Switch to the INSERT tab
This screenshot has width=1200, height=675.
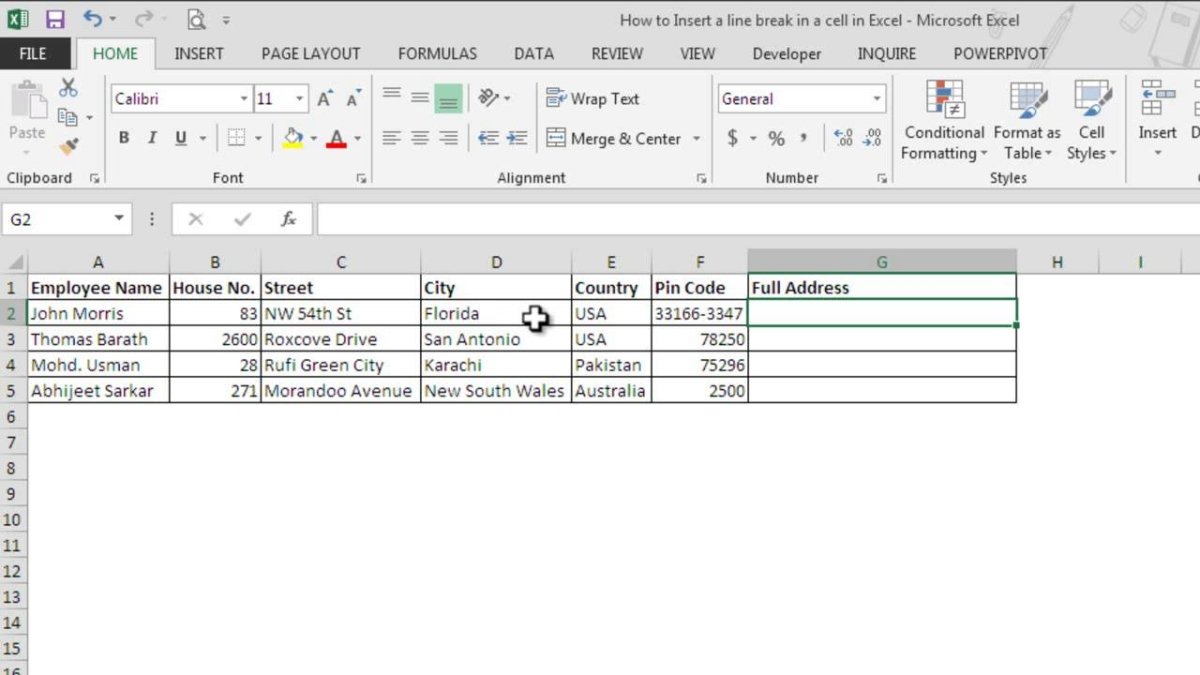tap(198, 54)
